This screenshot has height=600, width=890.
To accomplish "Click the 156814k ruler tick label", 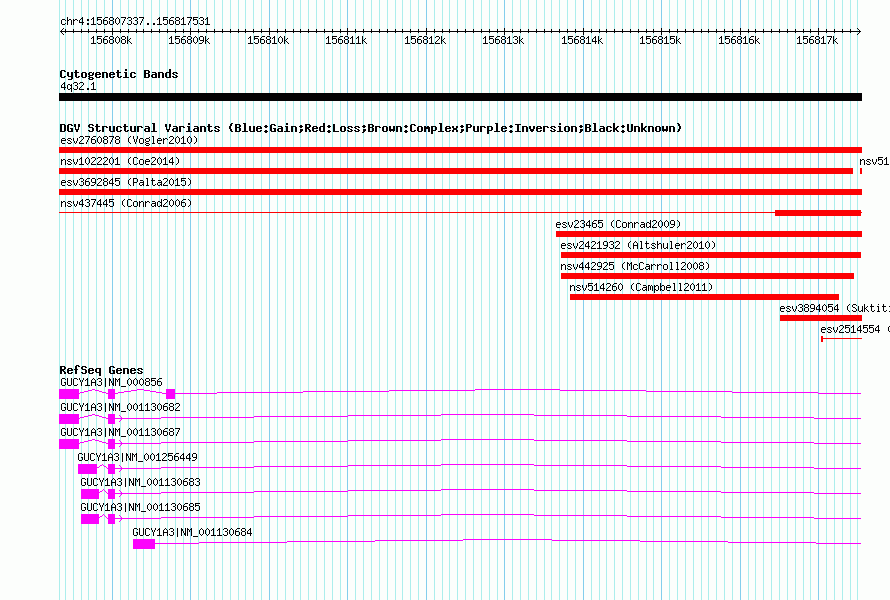I will click(x=582, y=40).
